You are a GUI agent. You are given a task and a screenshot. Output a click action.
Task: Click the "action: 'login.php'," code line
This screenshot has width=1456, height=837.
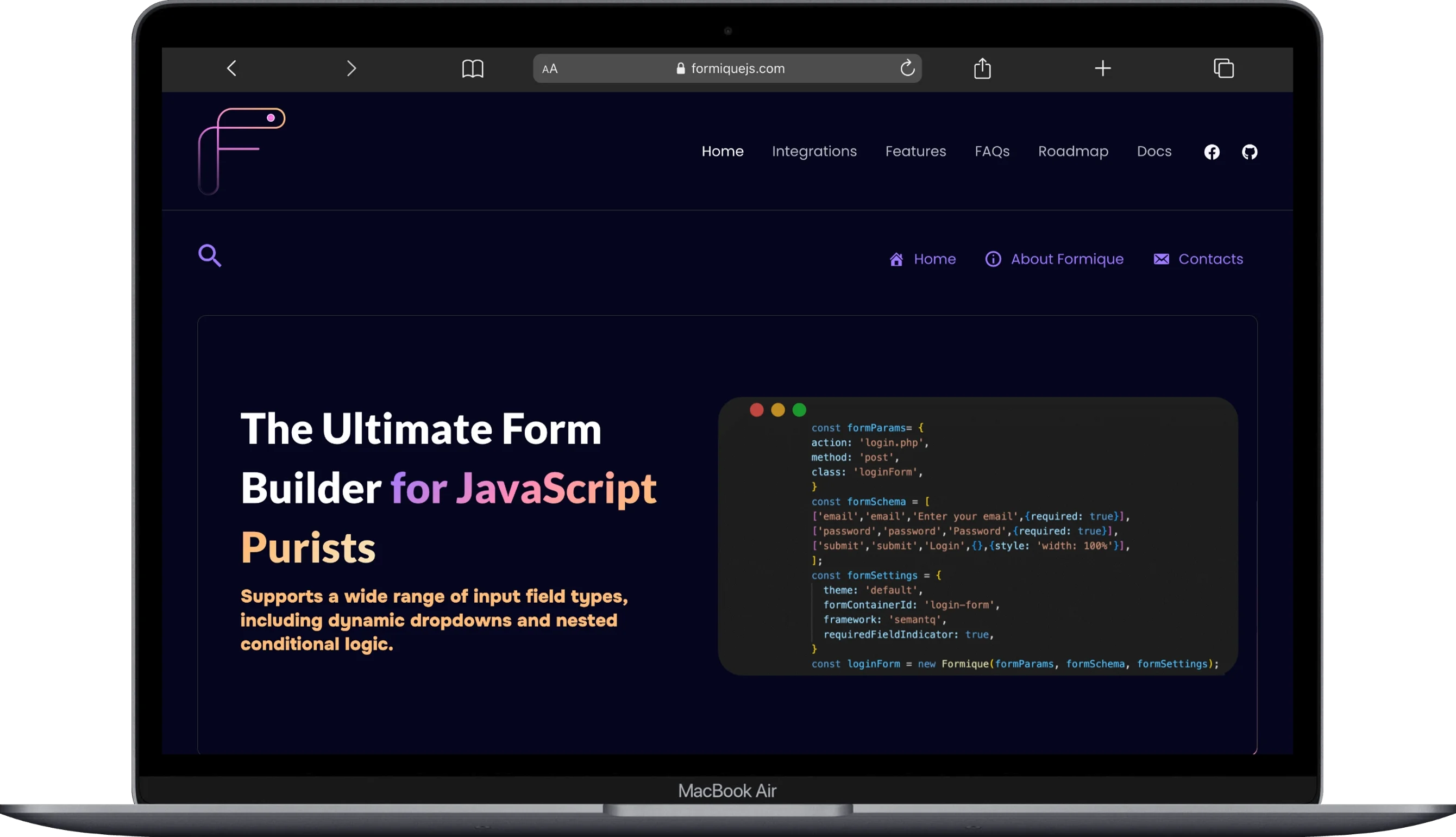tap(870, 442)
